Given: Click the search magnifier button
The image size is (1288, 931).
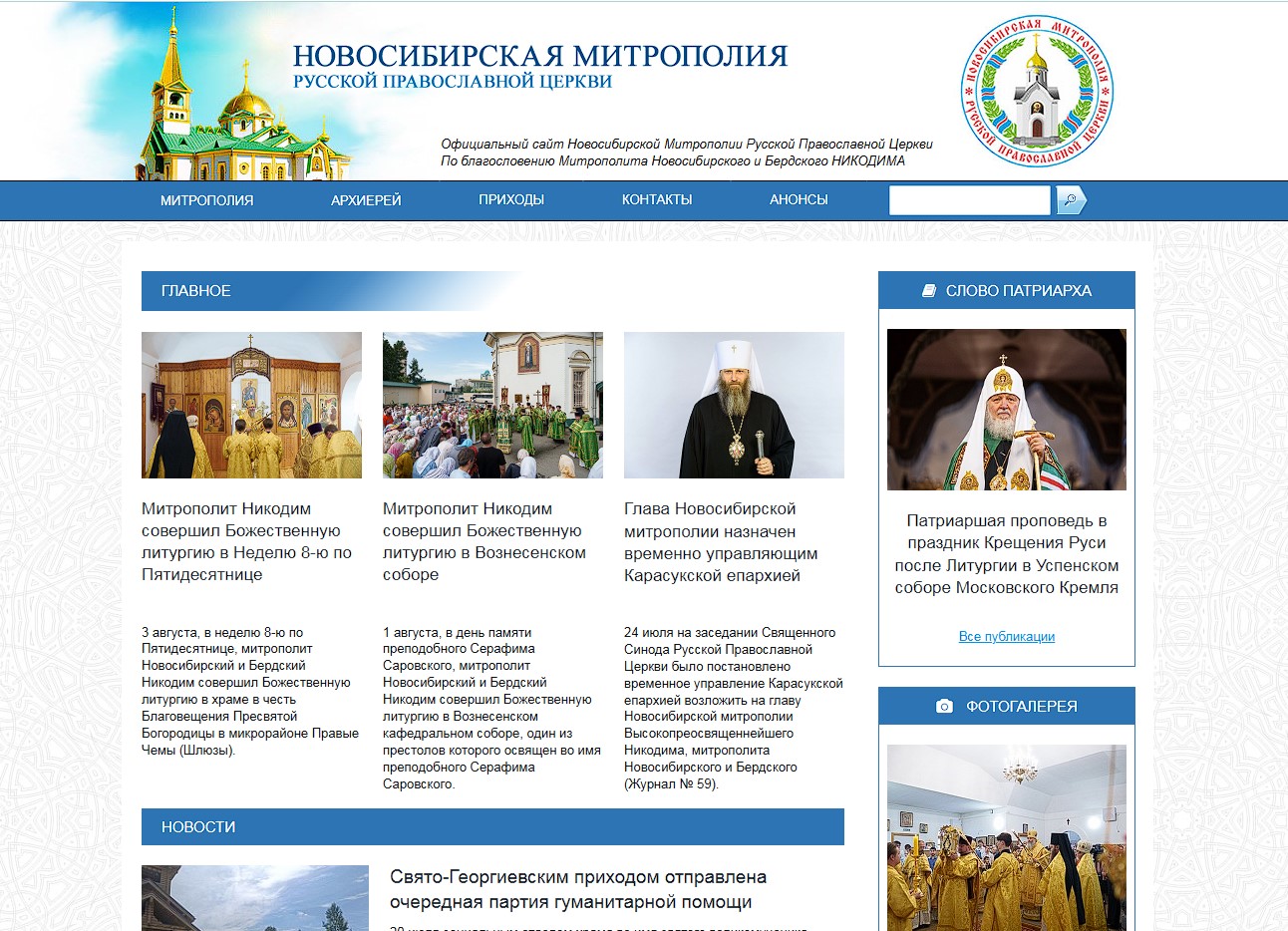Looking at the screenshot, I should pos(1071,200).
